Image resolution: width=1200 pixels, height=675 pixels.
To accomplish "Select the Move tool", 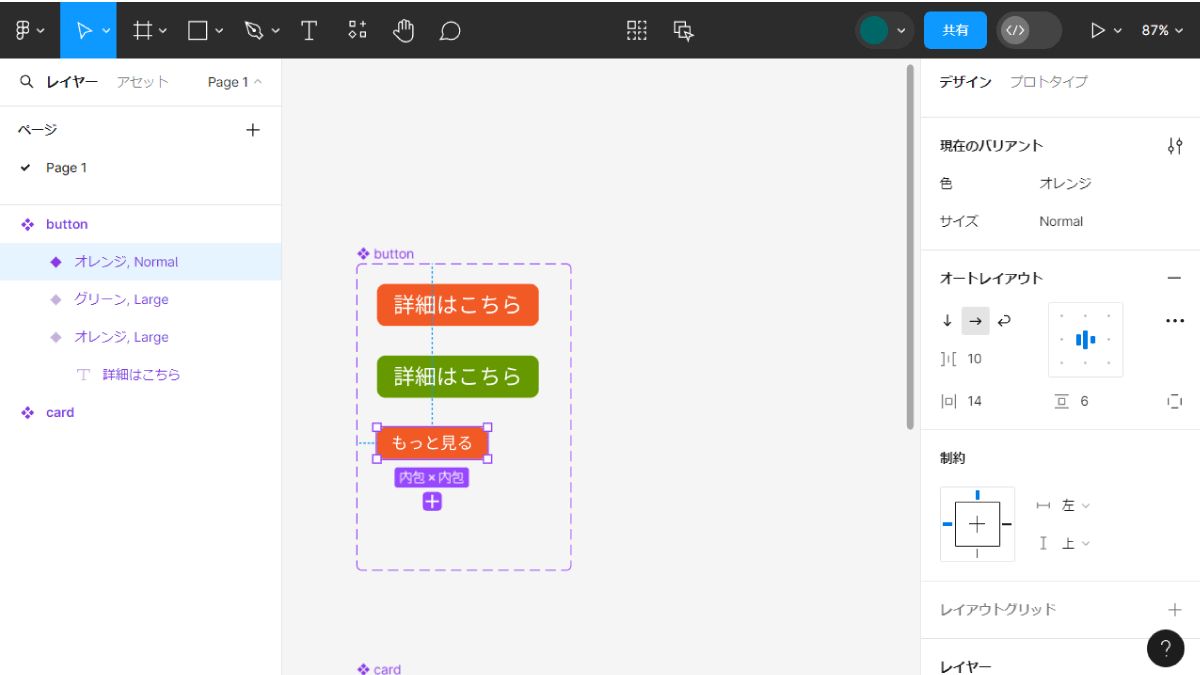I will 84,30.
